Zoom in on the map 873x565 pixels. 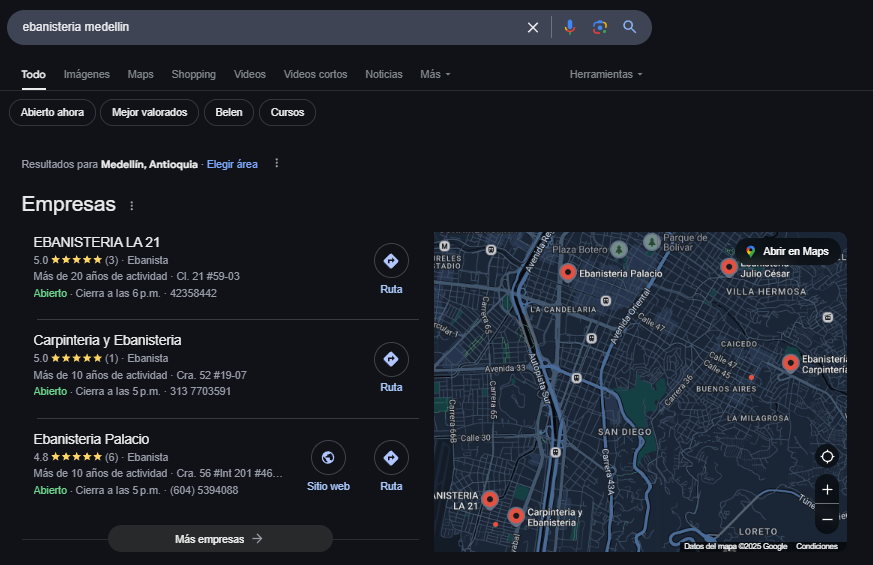click(827, 490)
